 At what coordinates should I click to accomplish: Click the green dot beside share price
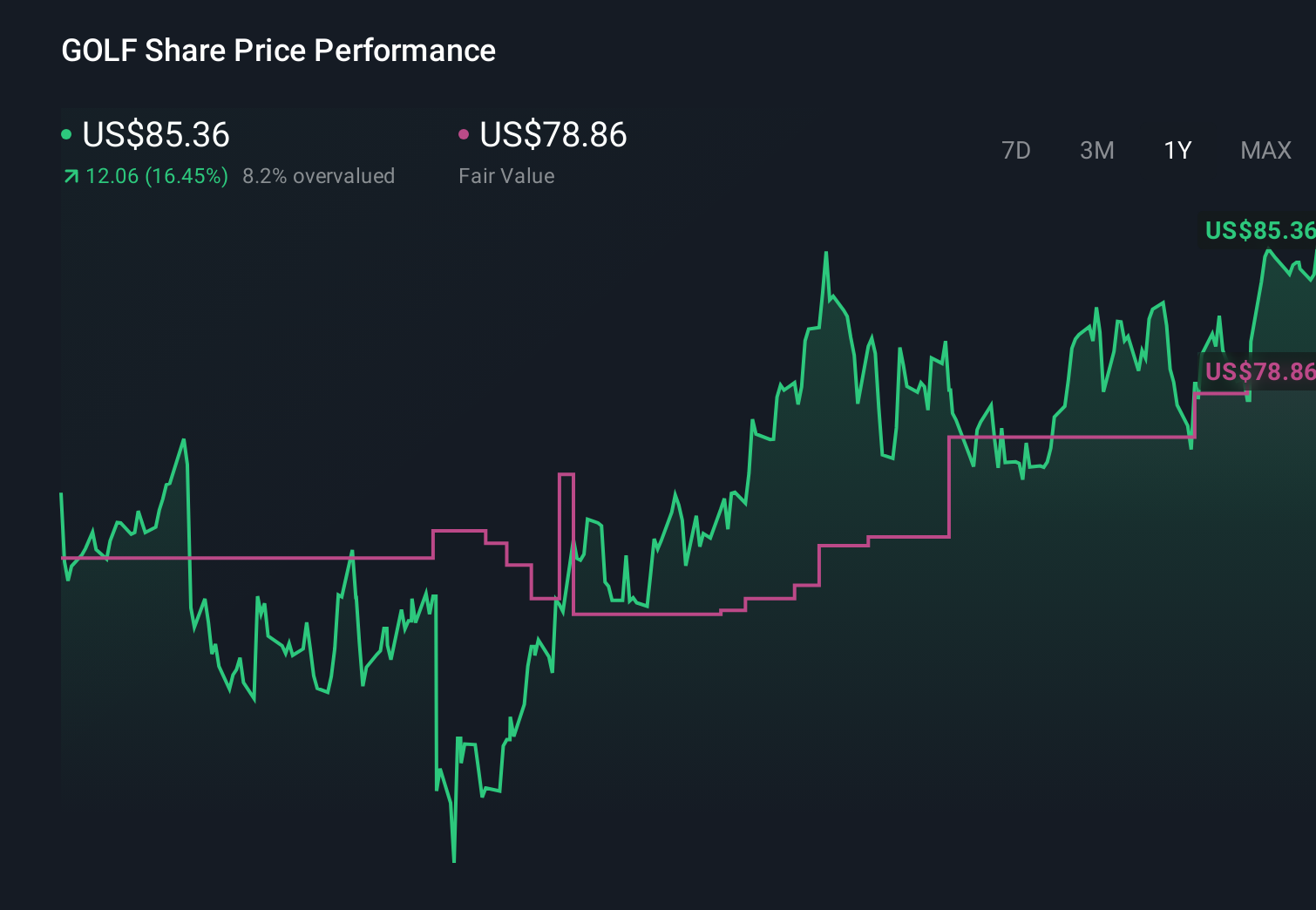(66, 134)
